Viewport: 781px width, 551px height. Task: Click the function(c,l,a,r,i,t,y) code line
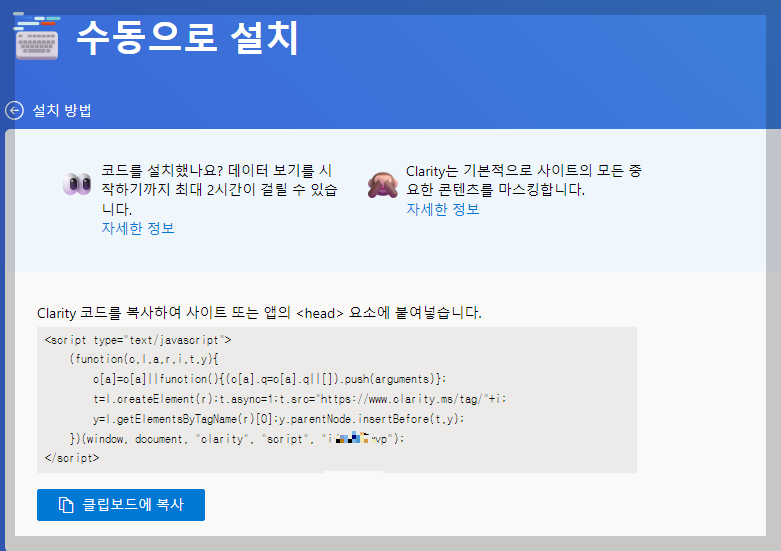point(144,359)
